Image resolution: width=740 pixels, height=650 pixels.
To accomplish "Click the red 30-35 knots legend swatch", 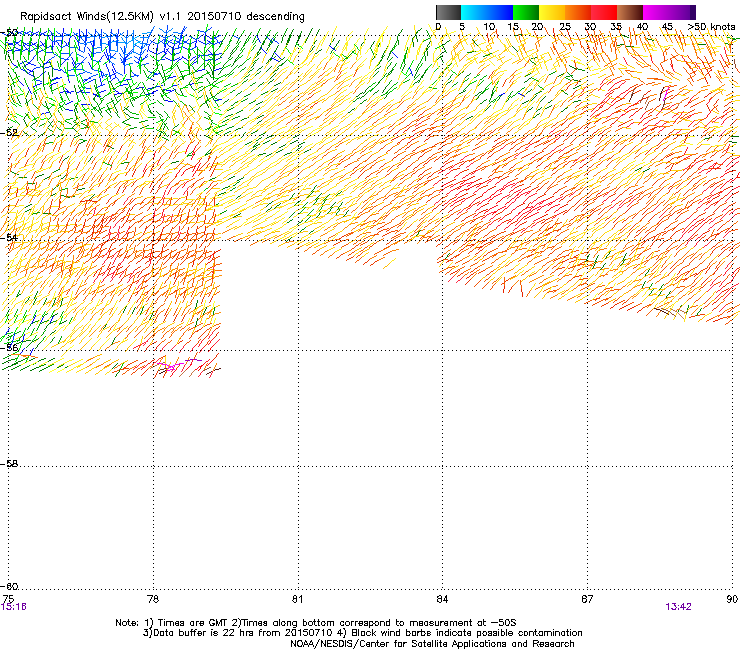I will click(604, 12).
